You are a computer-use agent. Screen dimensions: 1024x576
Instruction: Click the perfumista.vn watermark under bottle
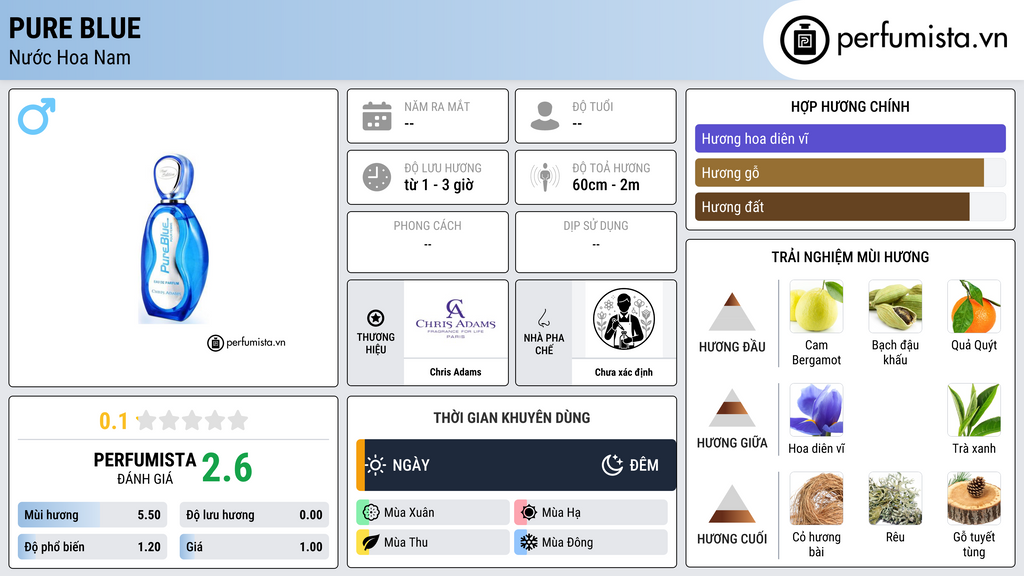point(246,342)
